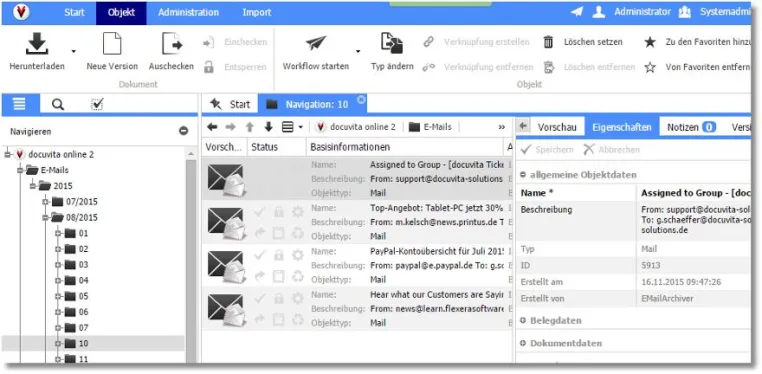Collapse the docuvita online 2 tree node
The height and width of the screenshot is (374, 762).
[7, 154]
